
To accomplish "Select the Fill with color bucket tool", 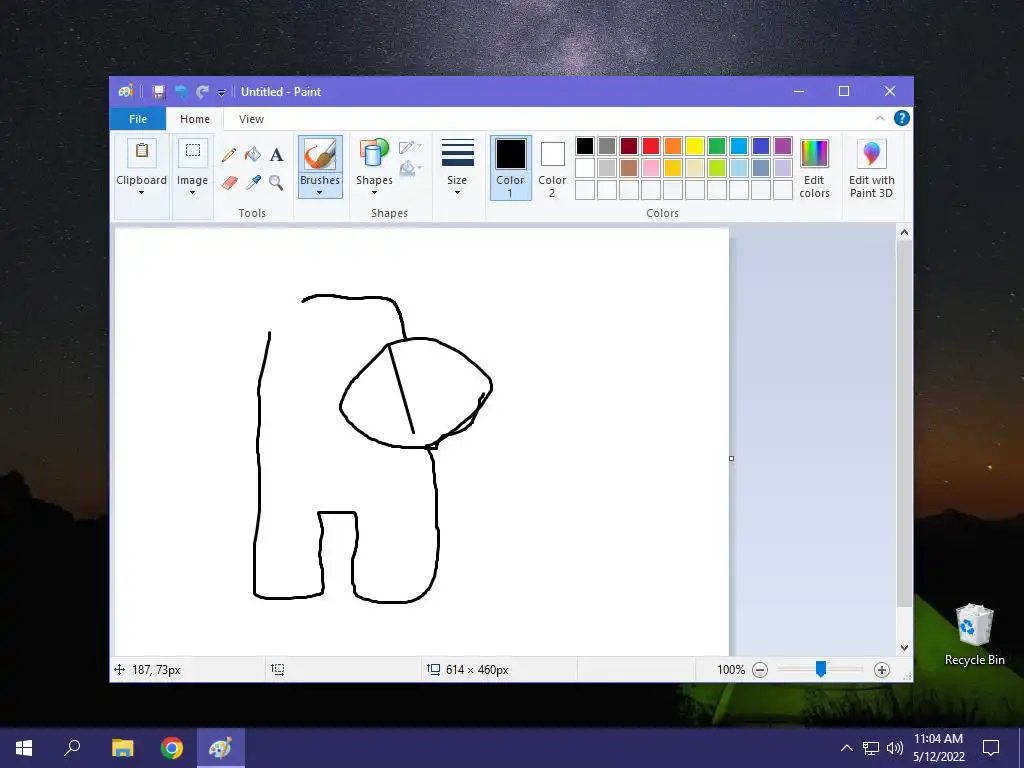I will tap(253, 155).
